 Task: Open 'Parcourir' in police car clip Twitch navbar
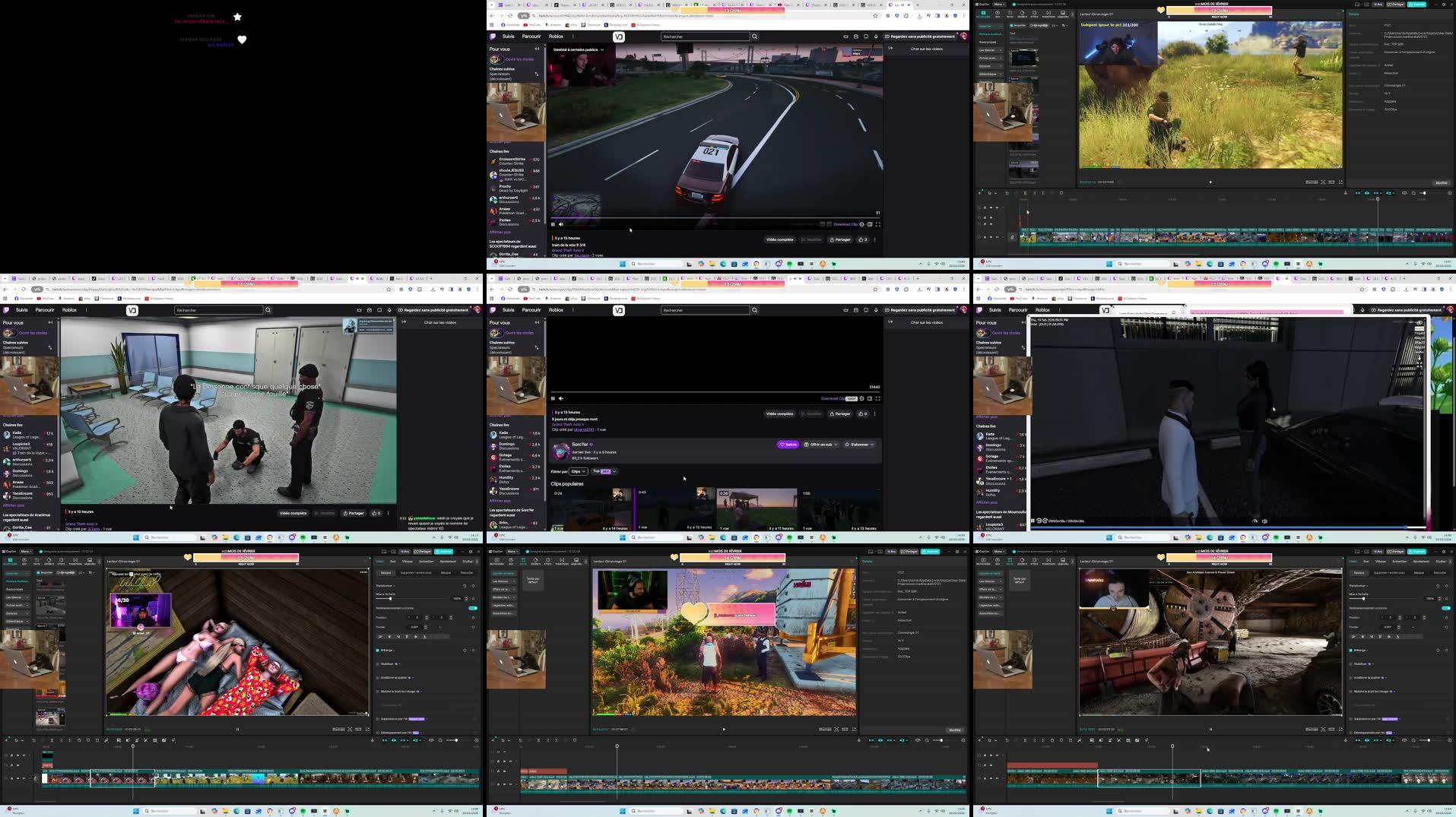pyautogui.click(x=531, y=36)
